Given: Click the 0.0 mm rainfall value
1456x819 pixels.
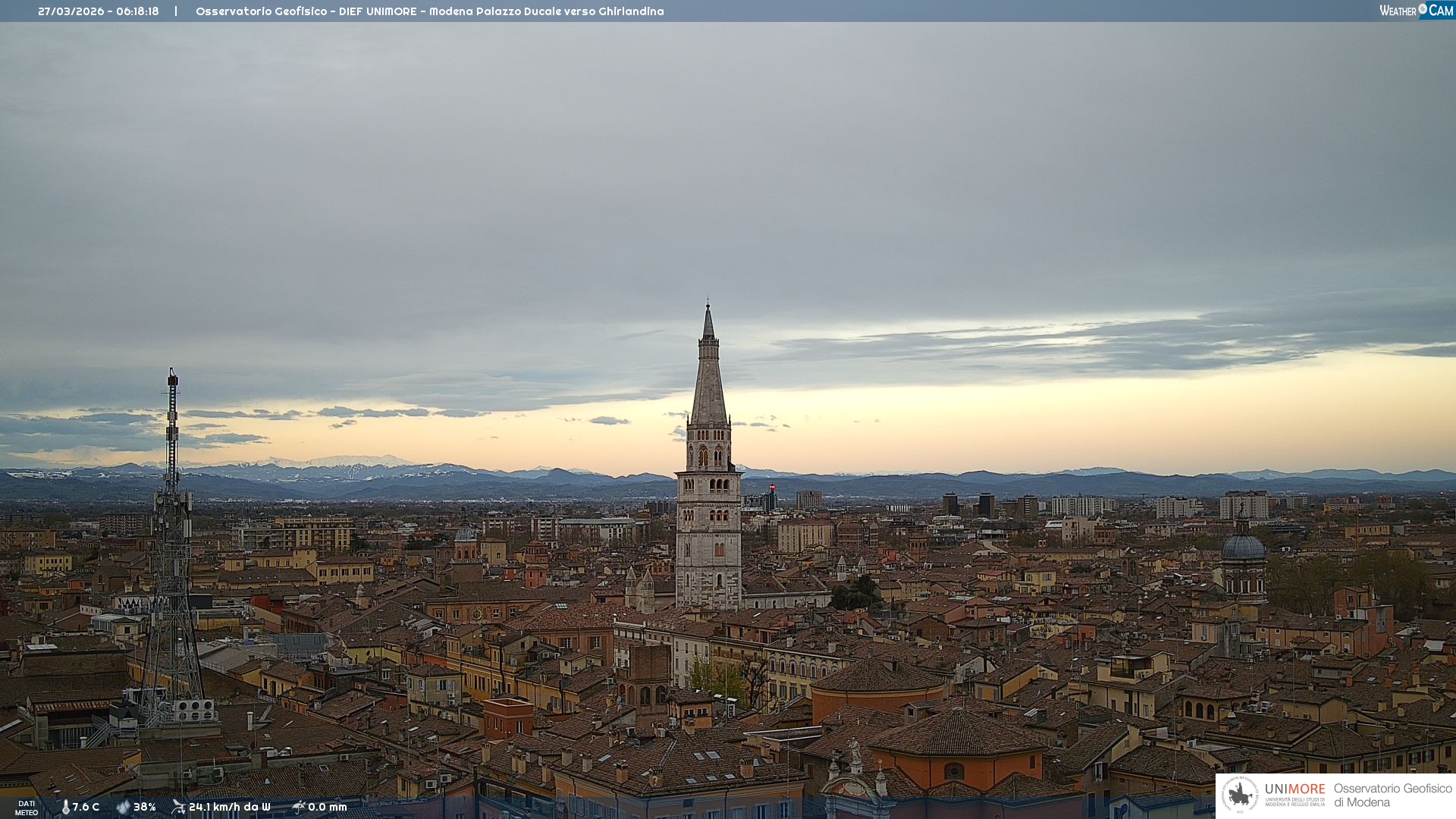Looking at the screenshot, I should [x=328, y=807].
